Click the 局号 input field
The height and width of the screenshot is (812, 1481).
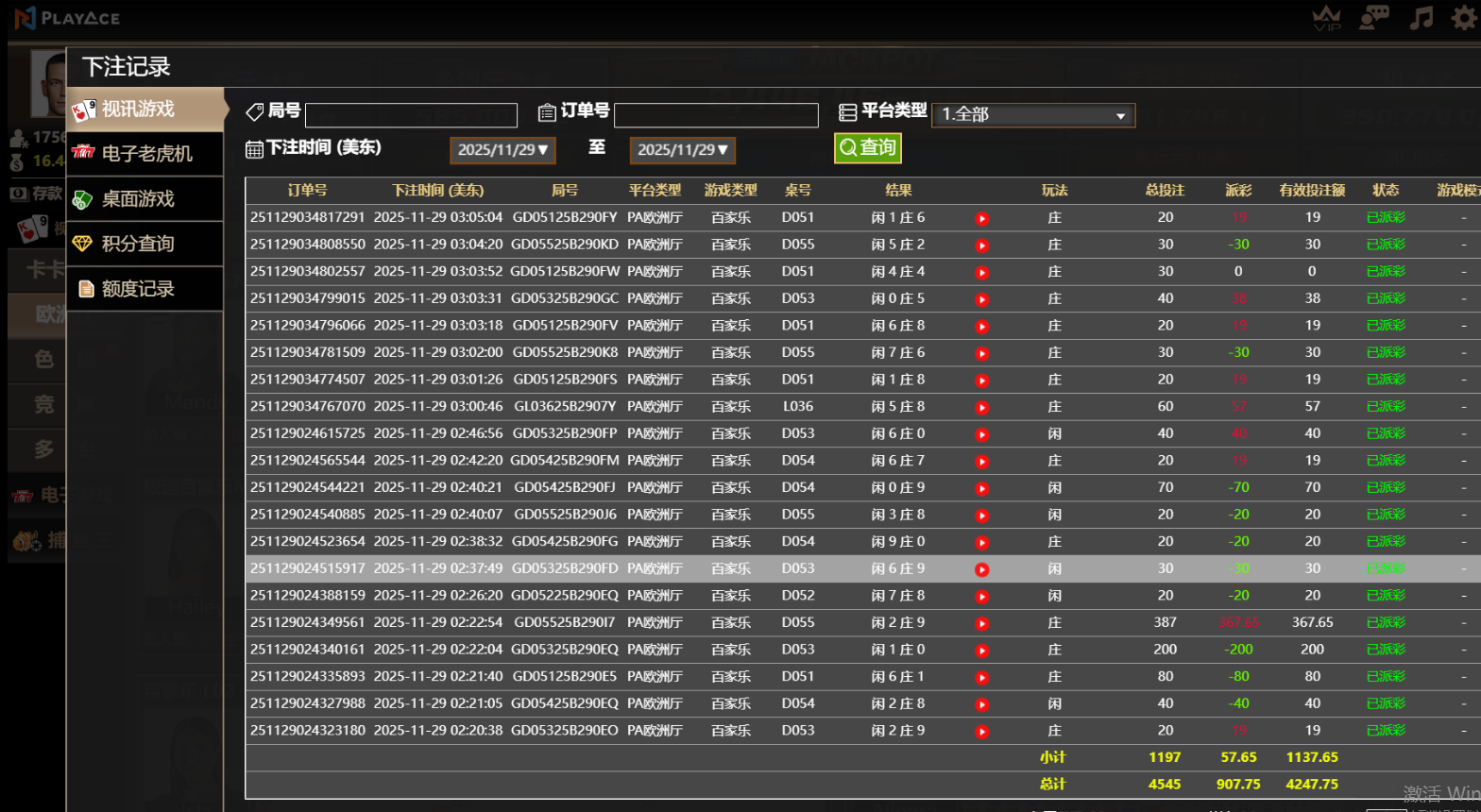[x=411, y=115]
